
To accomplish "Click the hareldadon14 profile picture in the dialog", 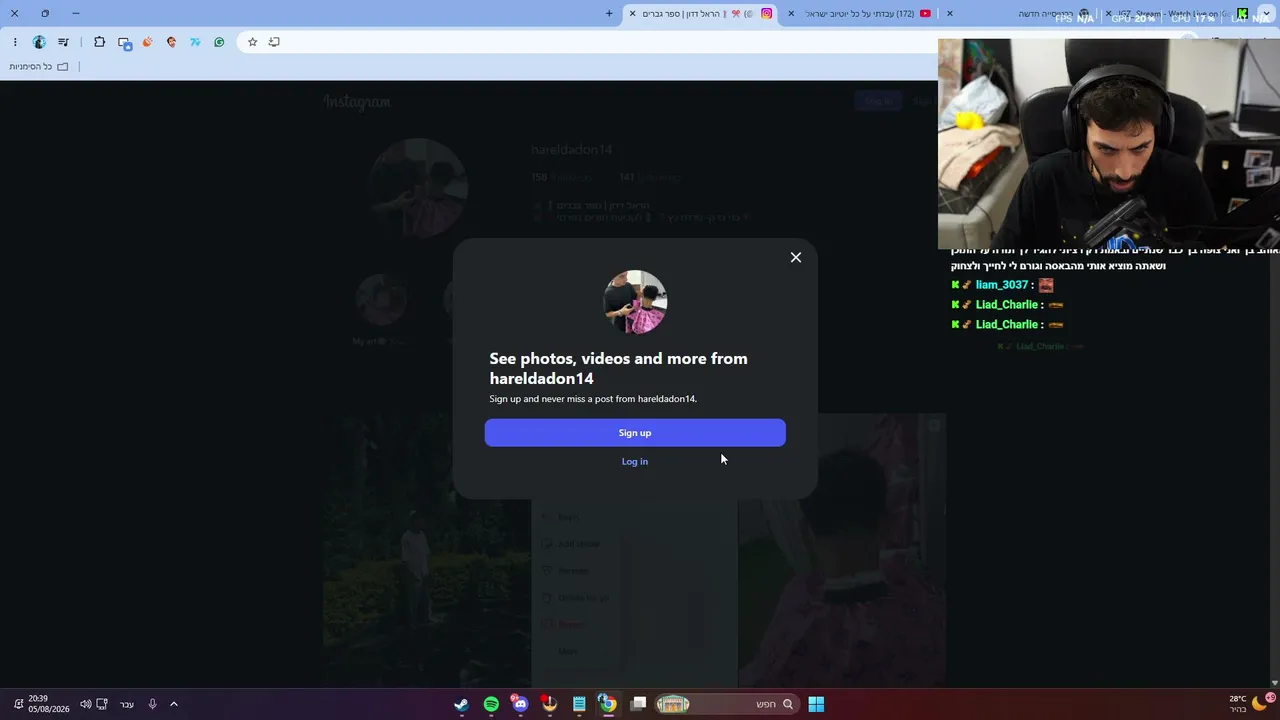I will (635, 302).
